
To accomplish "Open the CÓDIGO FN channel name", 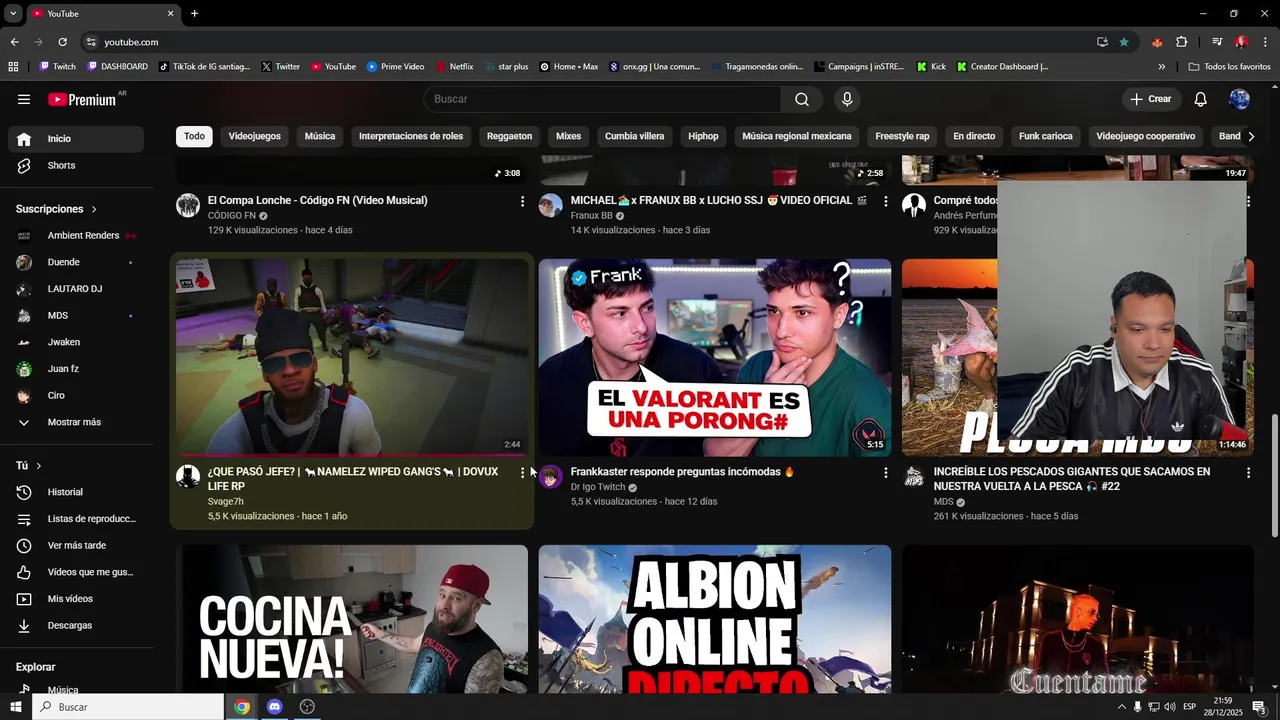I will coord(232,216).
